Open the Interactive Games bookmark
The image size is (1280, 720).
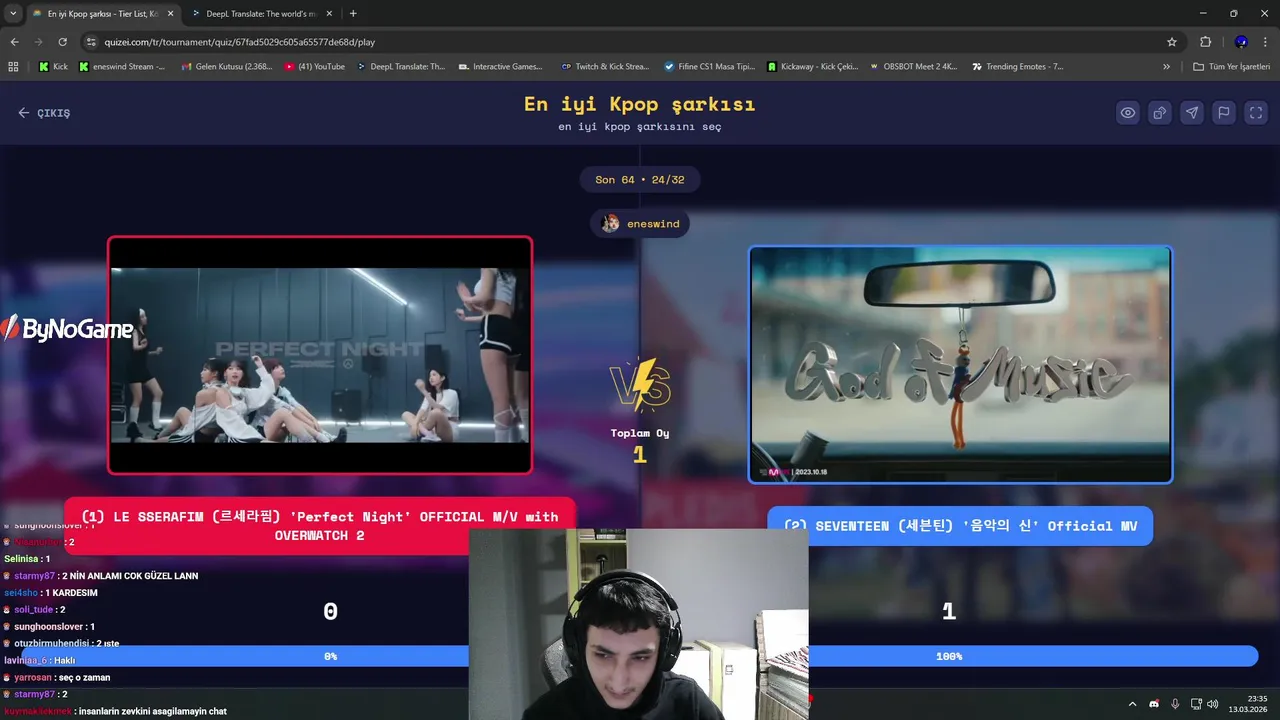coord(501,67)
